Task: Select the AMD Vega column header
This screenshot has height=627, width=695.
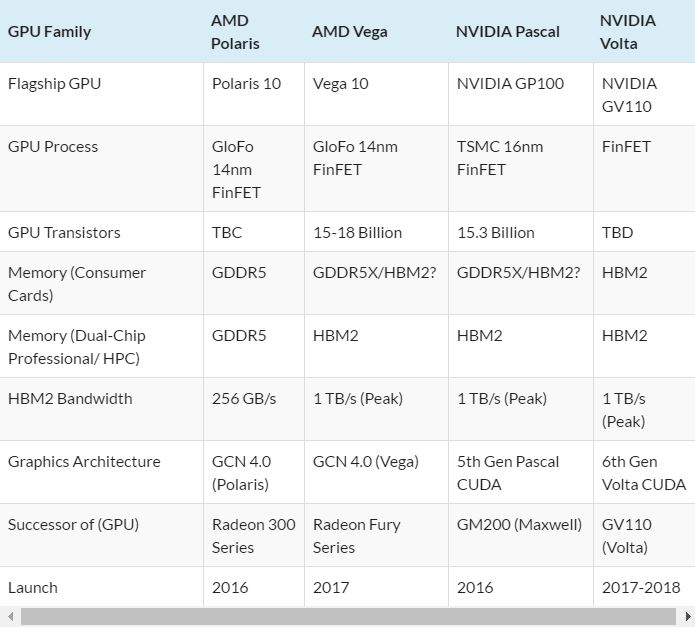Action: pos(349,32)
